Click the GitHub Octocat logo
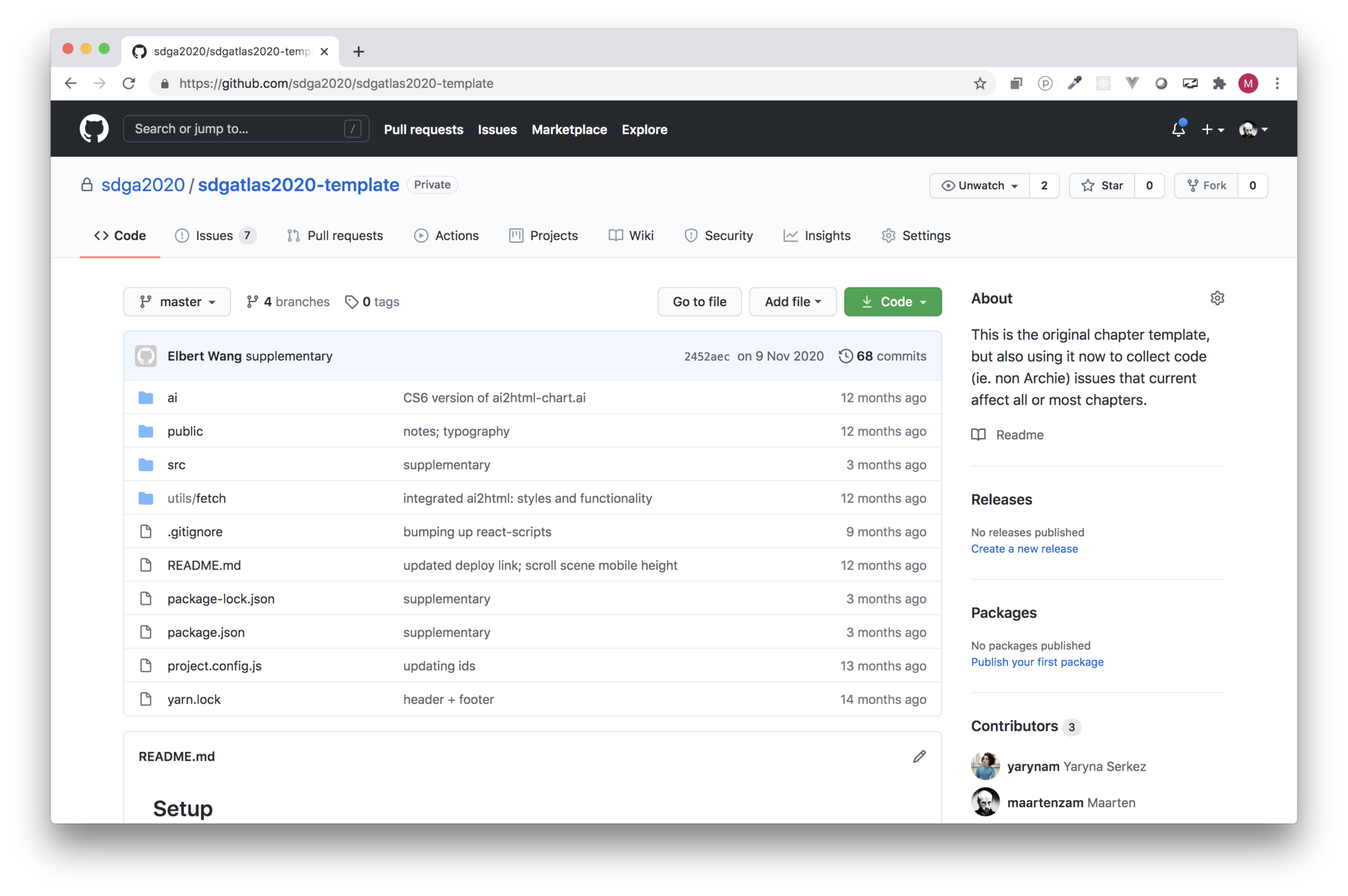 tap(94, 129)
